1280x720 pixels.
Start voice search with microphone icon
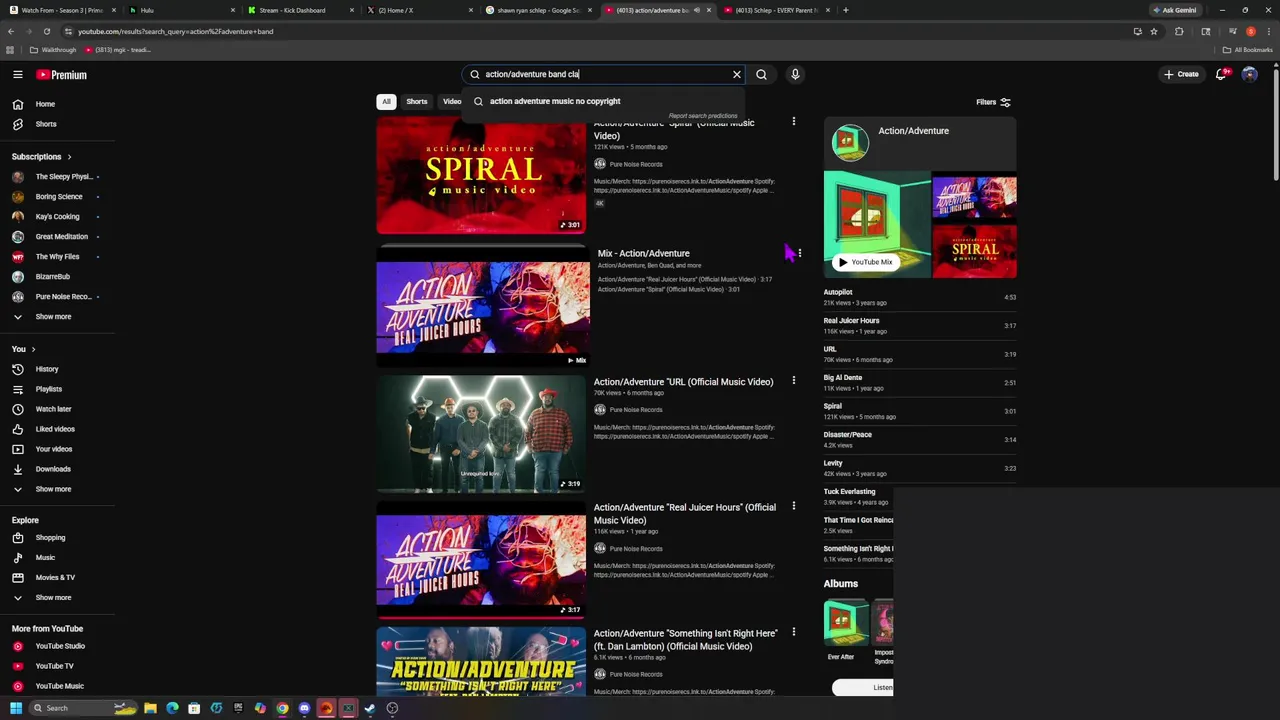tap(795, 74)
